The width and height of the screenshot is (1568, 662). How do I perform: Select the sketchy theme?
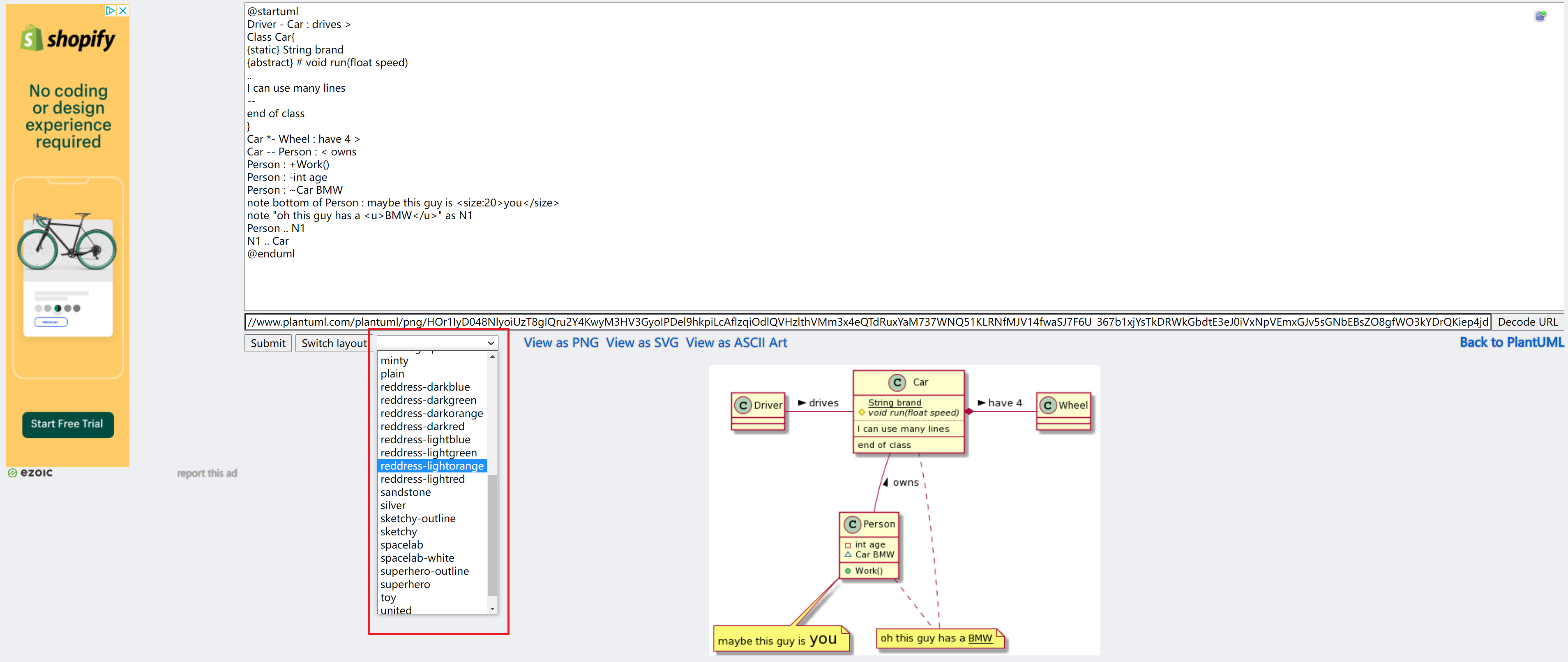399,532
